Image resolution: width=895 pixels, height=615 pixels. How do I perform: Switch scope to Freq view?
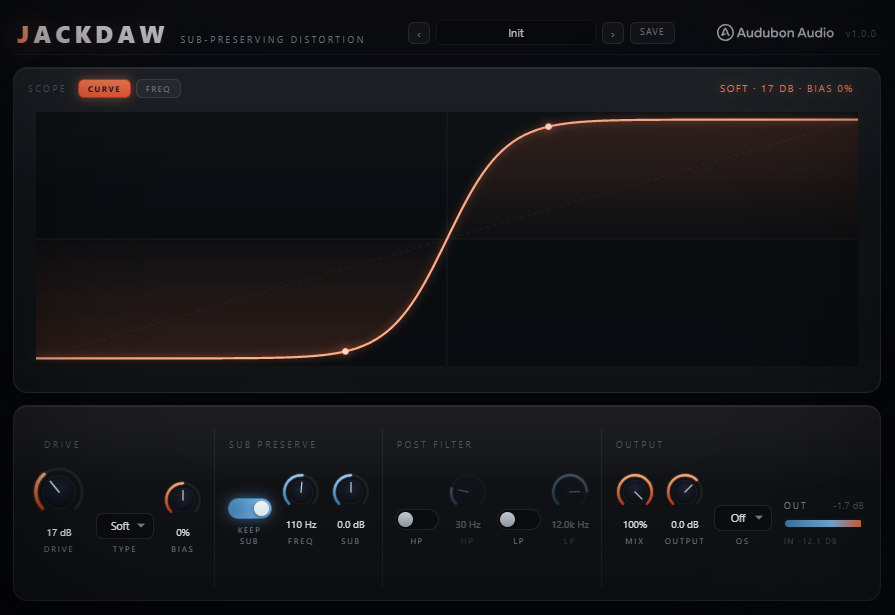[x=158, y=89]
